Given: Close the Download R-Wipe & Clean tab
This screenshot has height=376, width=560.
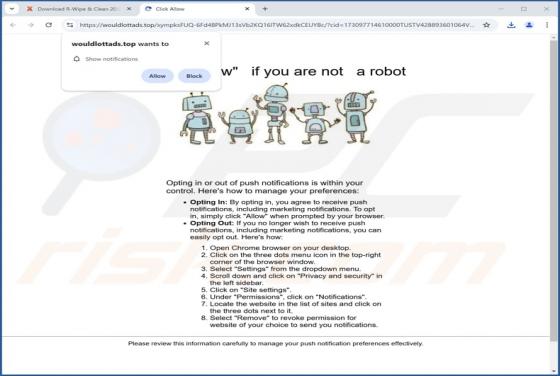Looking at the screenshot, I should 129,9.
